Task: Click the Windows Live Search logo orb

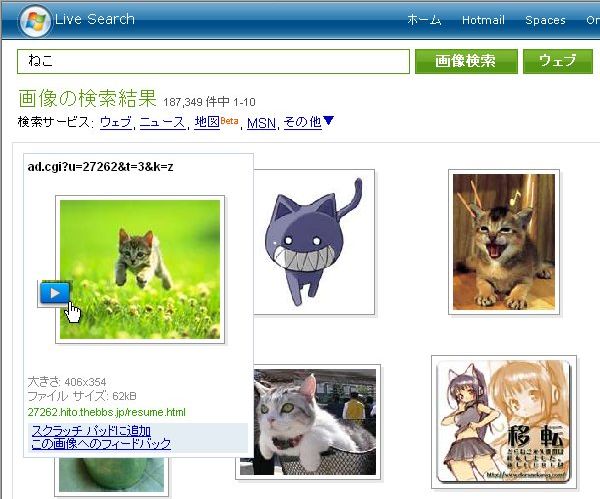Action: point(34,21)
